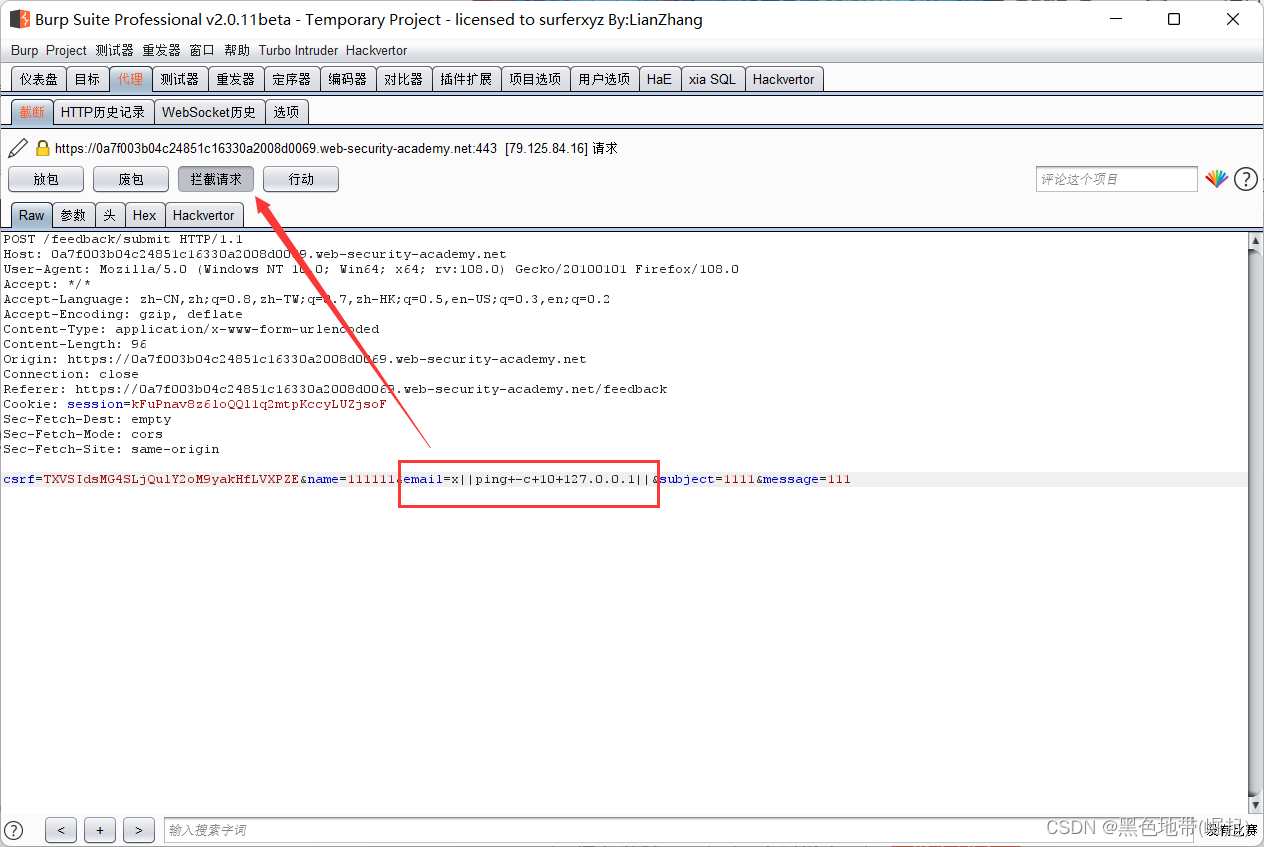Open the rainbow highlight color picker
The height and width of the screenshot is (847, 1264).
click(1216, 179)
